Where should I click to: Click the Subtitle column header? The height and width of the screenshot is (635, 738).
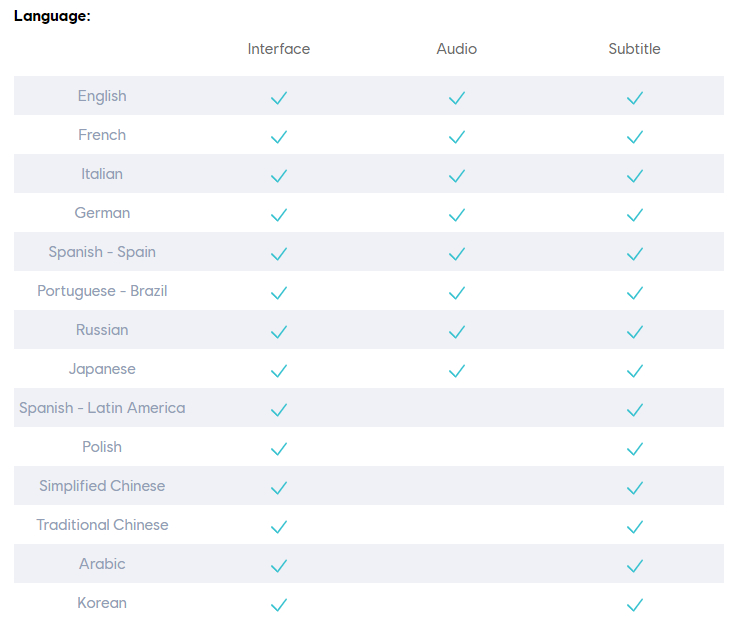click(x=634, y=49)
